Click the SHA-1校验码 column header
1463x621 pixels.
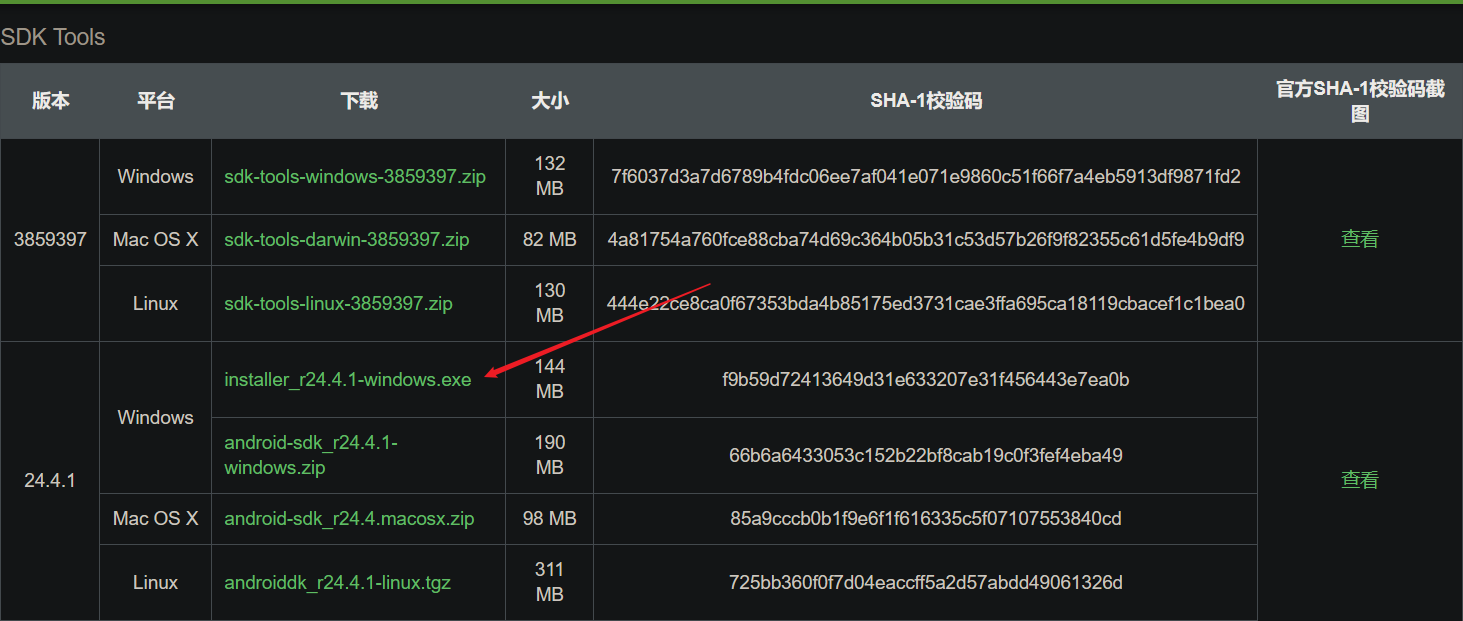(926, 101)
